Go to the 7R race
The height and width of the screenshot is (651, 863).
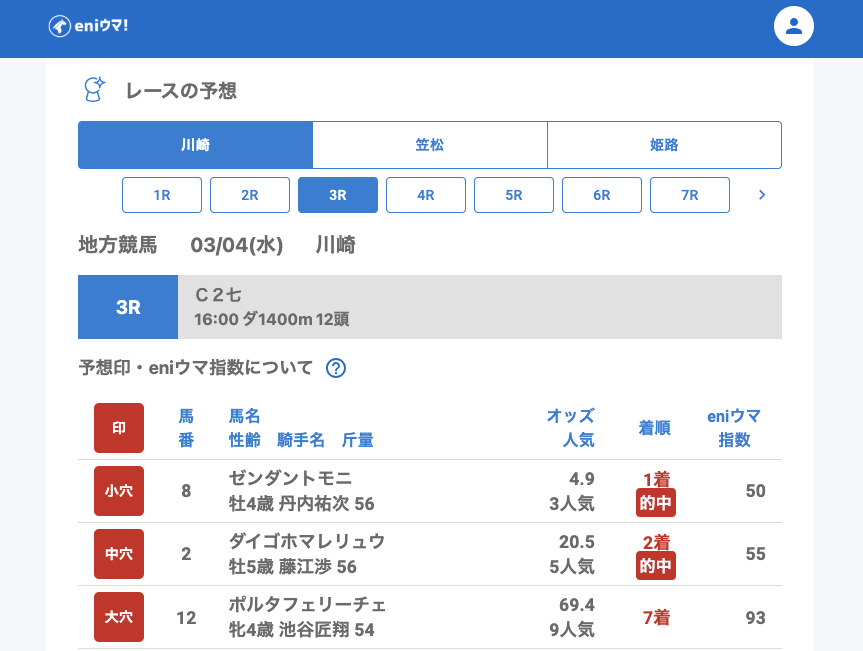point(690,195)
